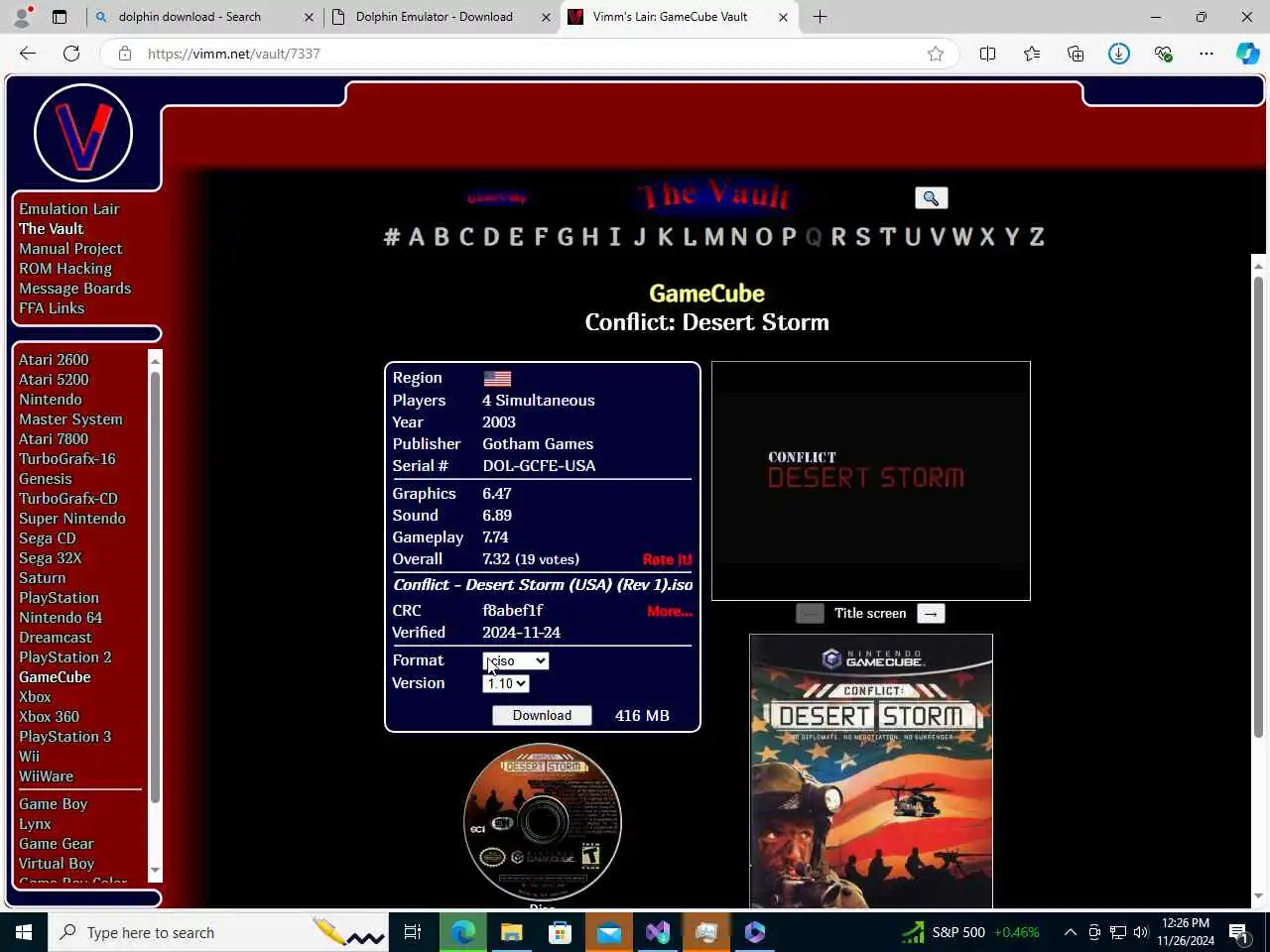This screenshot has height=952, width=1270.
Task: Open Message Boards menu link
Action: pyautogui.click(x=74, y=289)
